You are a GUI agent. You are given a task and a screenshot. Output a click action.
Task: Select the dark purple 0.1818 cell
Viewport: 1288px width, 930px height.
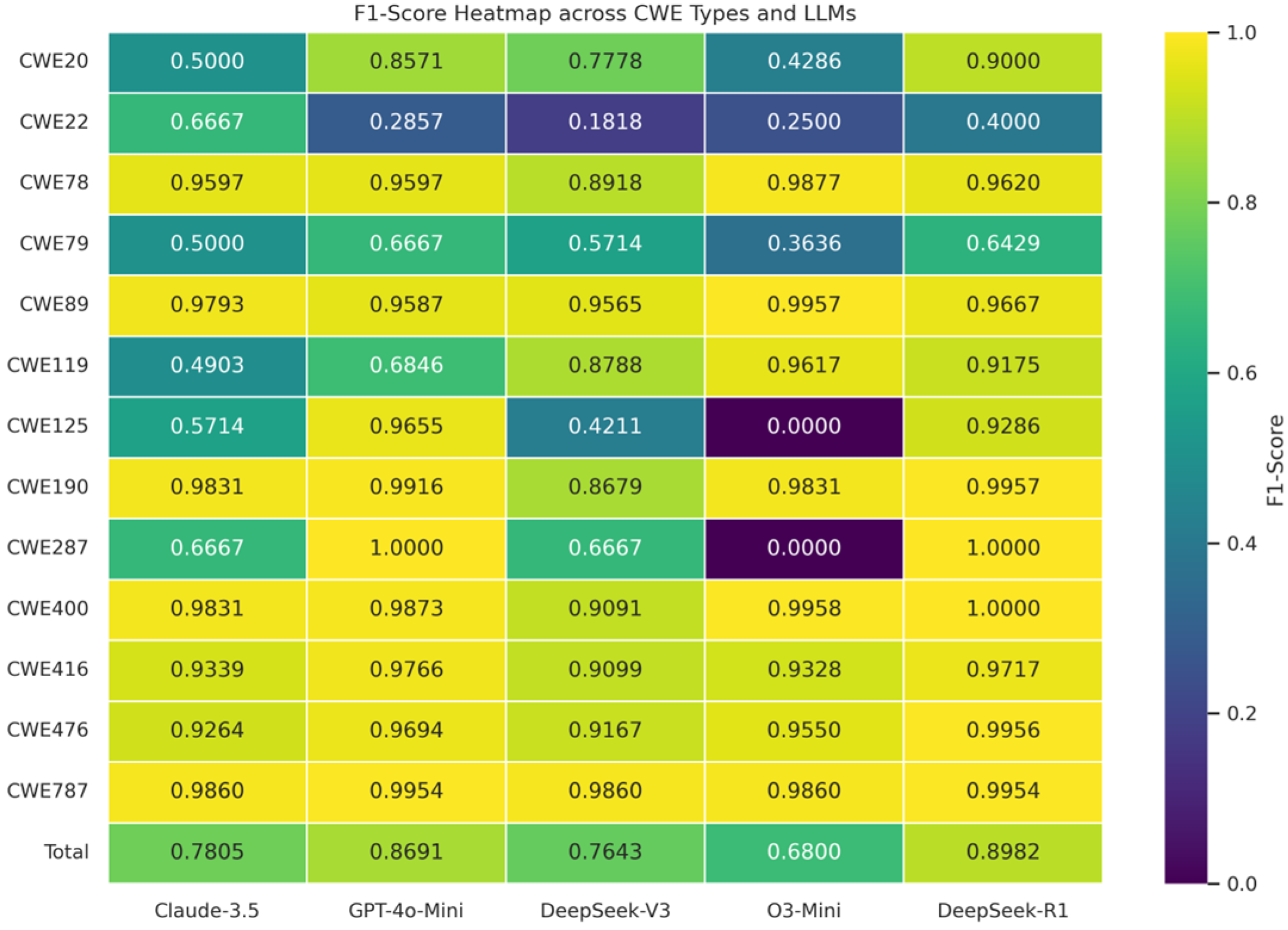[x=605, y=122]
